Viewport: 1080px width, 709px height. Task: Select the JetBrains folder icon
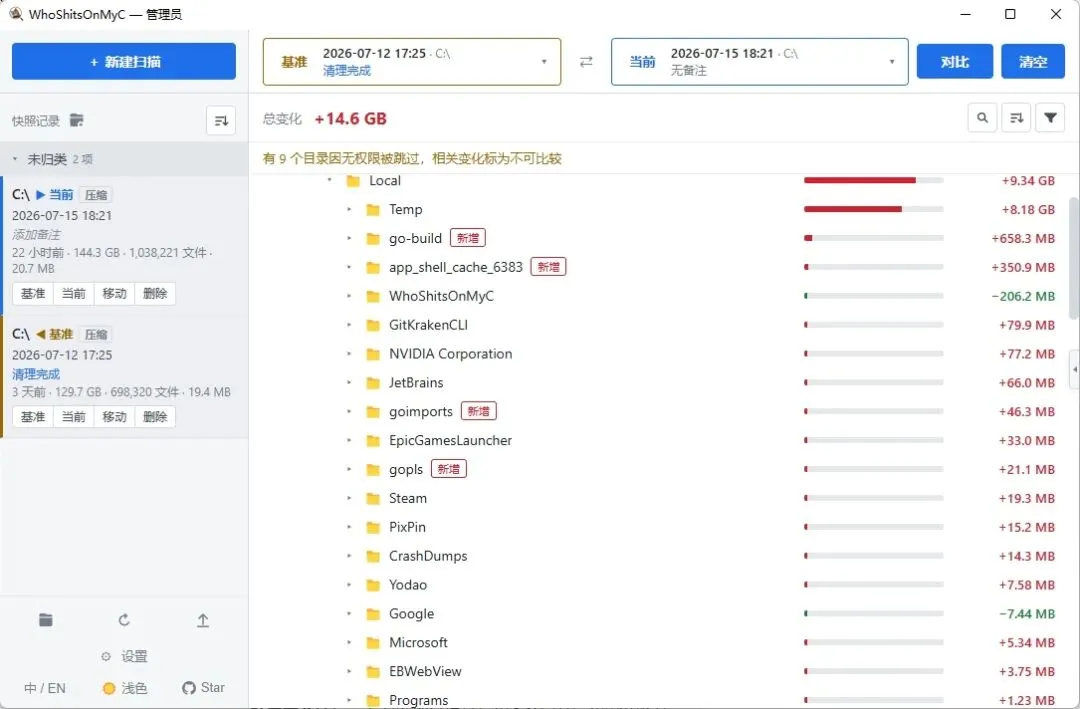373,383
